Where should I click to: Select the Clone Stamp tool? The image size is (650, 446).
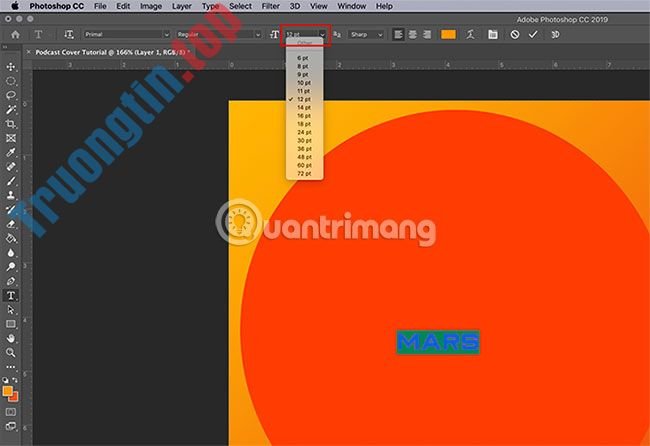tap(11, 195)
